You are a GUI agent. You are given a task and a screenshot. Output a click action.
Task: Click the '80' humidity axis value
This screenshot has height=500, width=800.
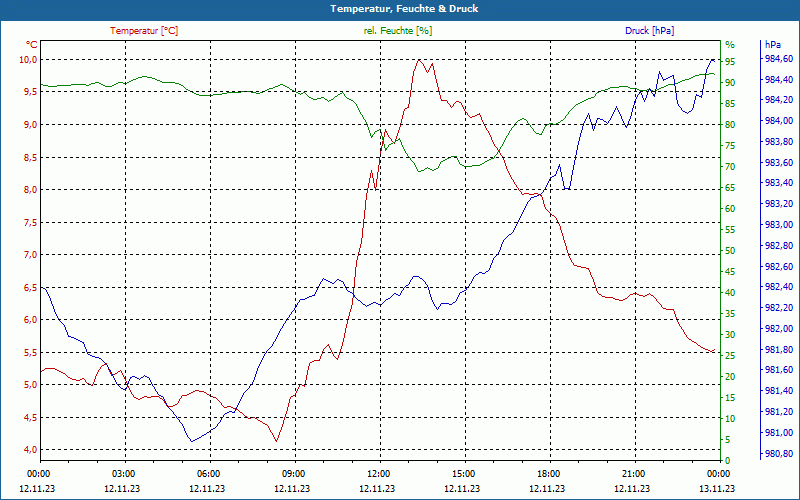[730, 124]
